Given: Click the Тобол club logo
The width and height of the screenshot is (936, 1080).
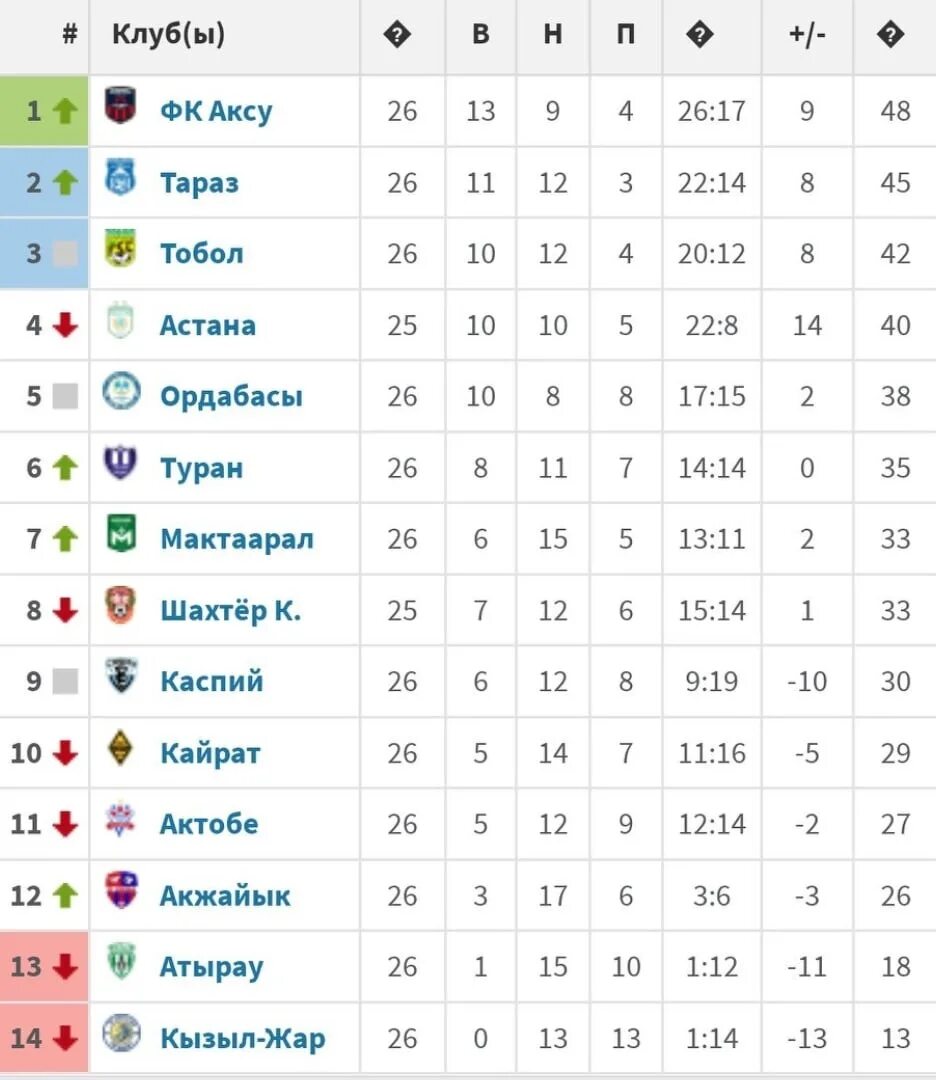Looking at the screenshot, I should [120, 248].
